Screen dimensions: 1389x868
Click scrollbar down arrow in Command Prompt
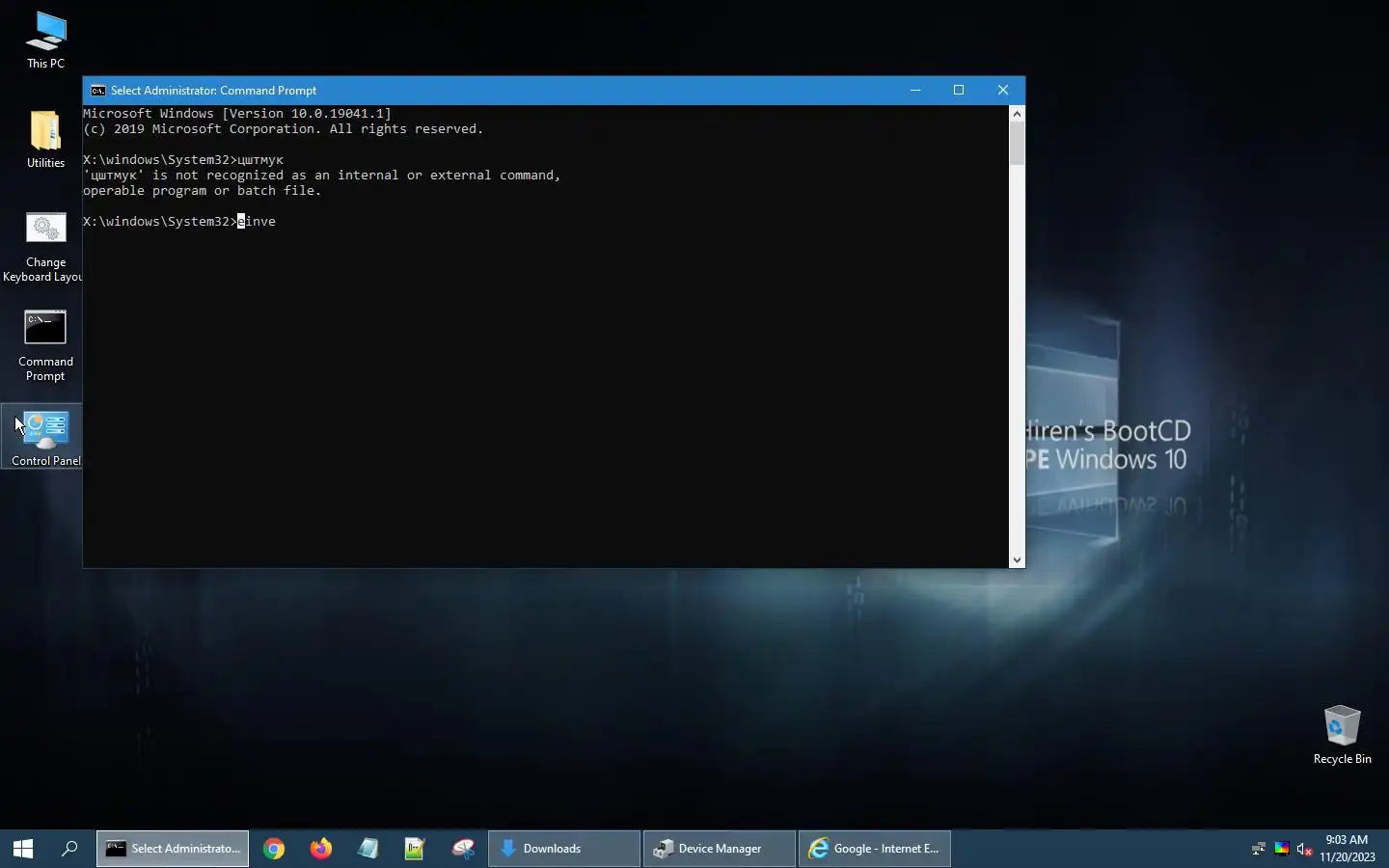1017,560
